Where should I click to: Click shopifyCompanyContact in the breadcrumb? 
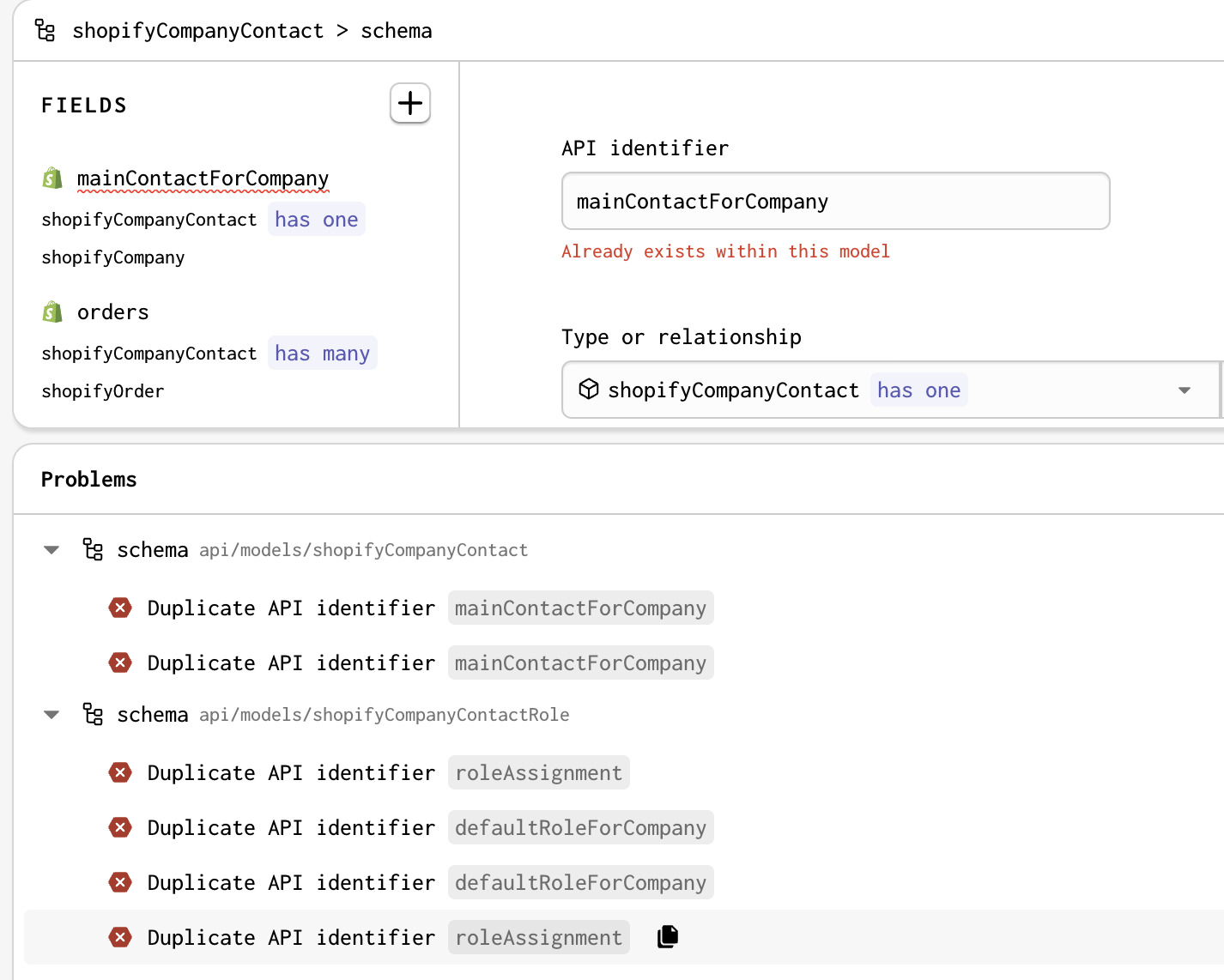click(198, 31)
